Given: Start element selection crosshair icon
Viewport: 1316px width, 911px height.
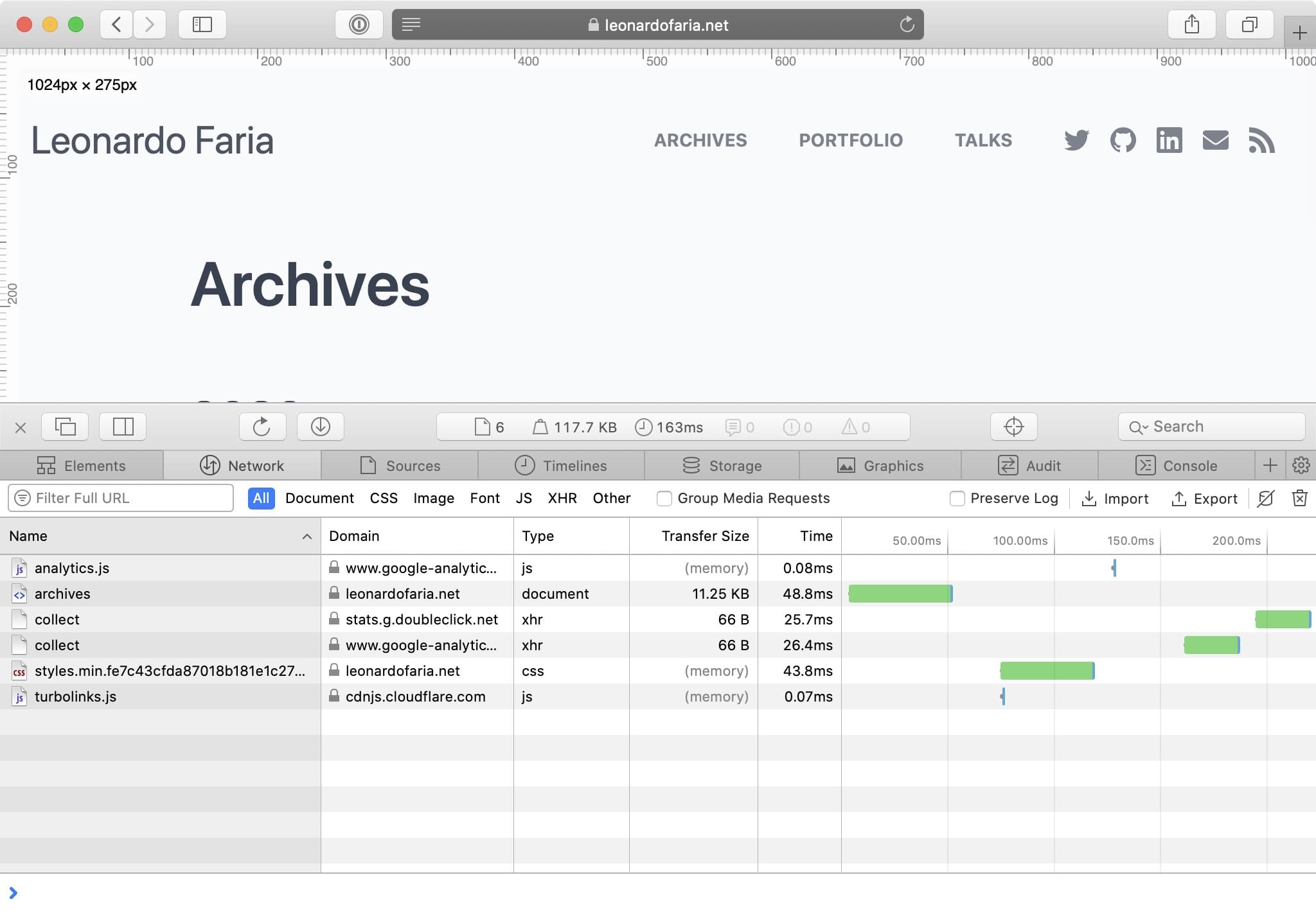Looking at the screenshot, I should tap(1013, 427).
